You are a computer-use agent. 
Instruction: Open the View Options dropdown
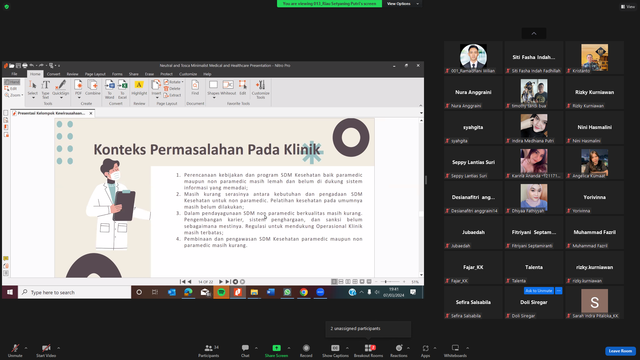[403, 4]
